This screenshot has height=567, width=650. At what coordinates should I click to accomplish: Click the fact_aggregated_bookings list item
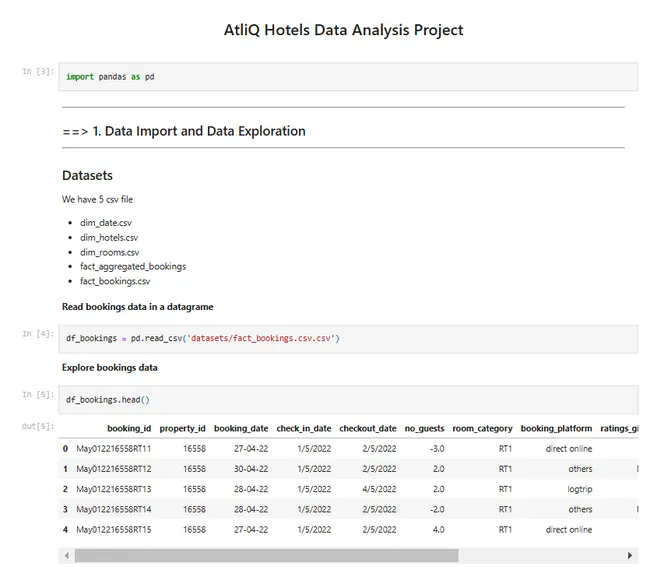pos(133,267)
